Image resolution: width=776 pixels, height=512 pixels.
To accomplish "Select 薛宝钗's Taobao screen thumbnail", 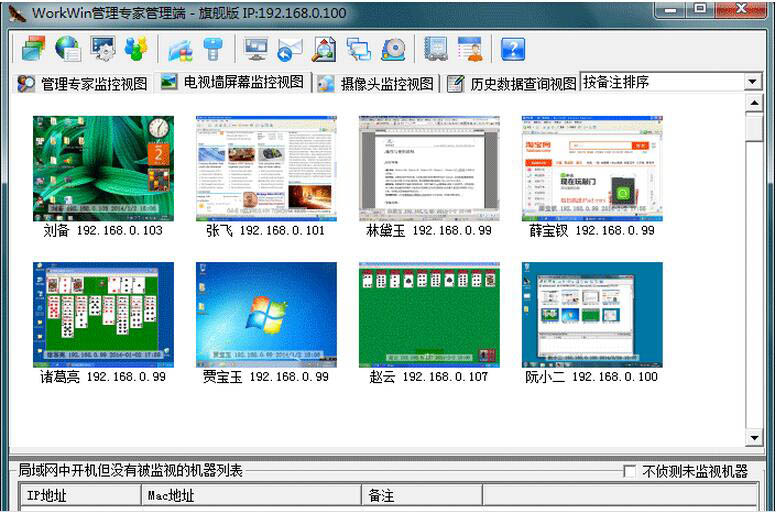I will [592, 168].
